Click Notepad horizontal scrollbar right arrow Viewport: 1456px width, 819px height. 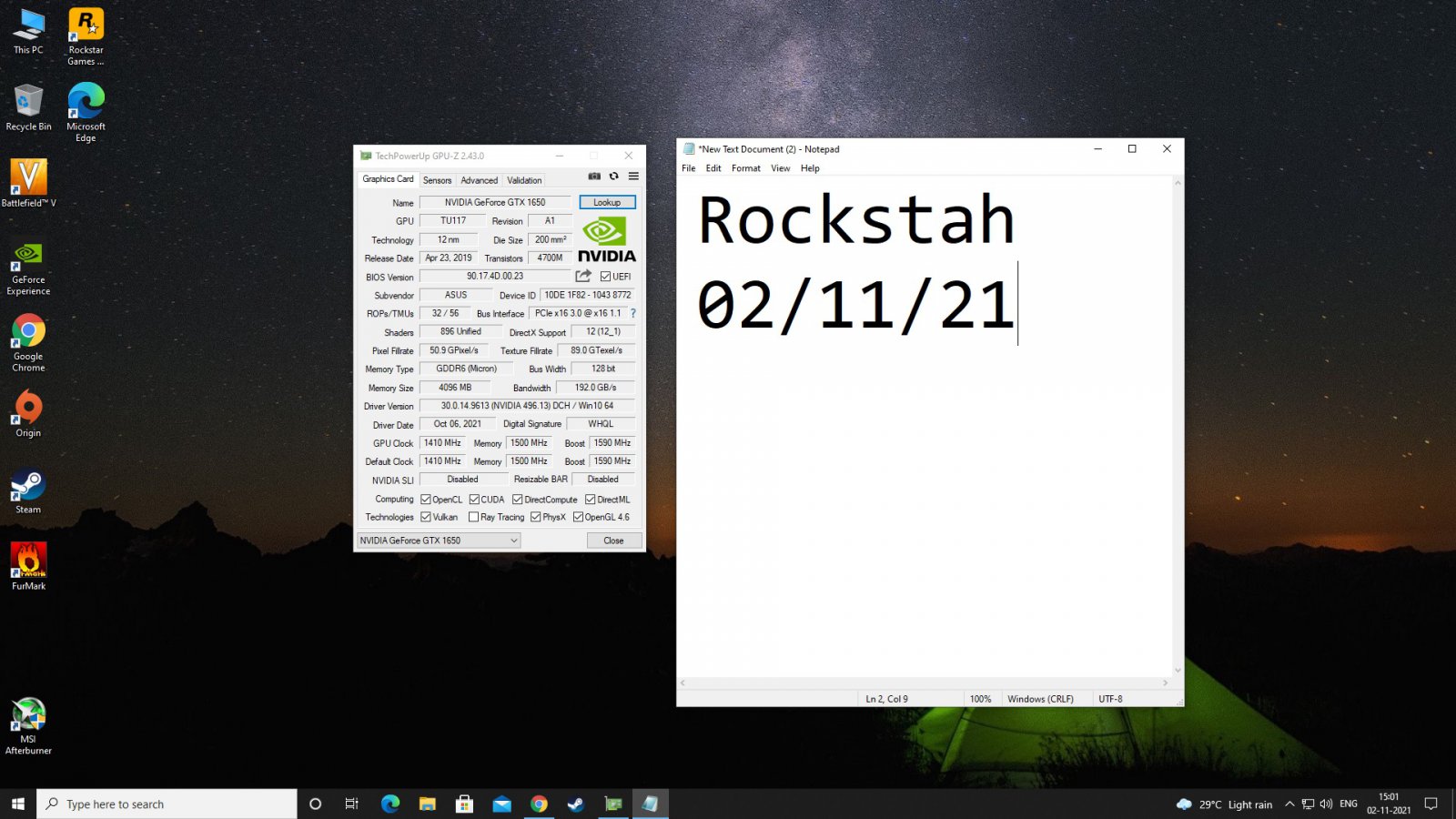pyautogui.click(x=1165, y=682)
